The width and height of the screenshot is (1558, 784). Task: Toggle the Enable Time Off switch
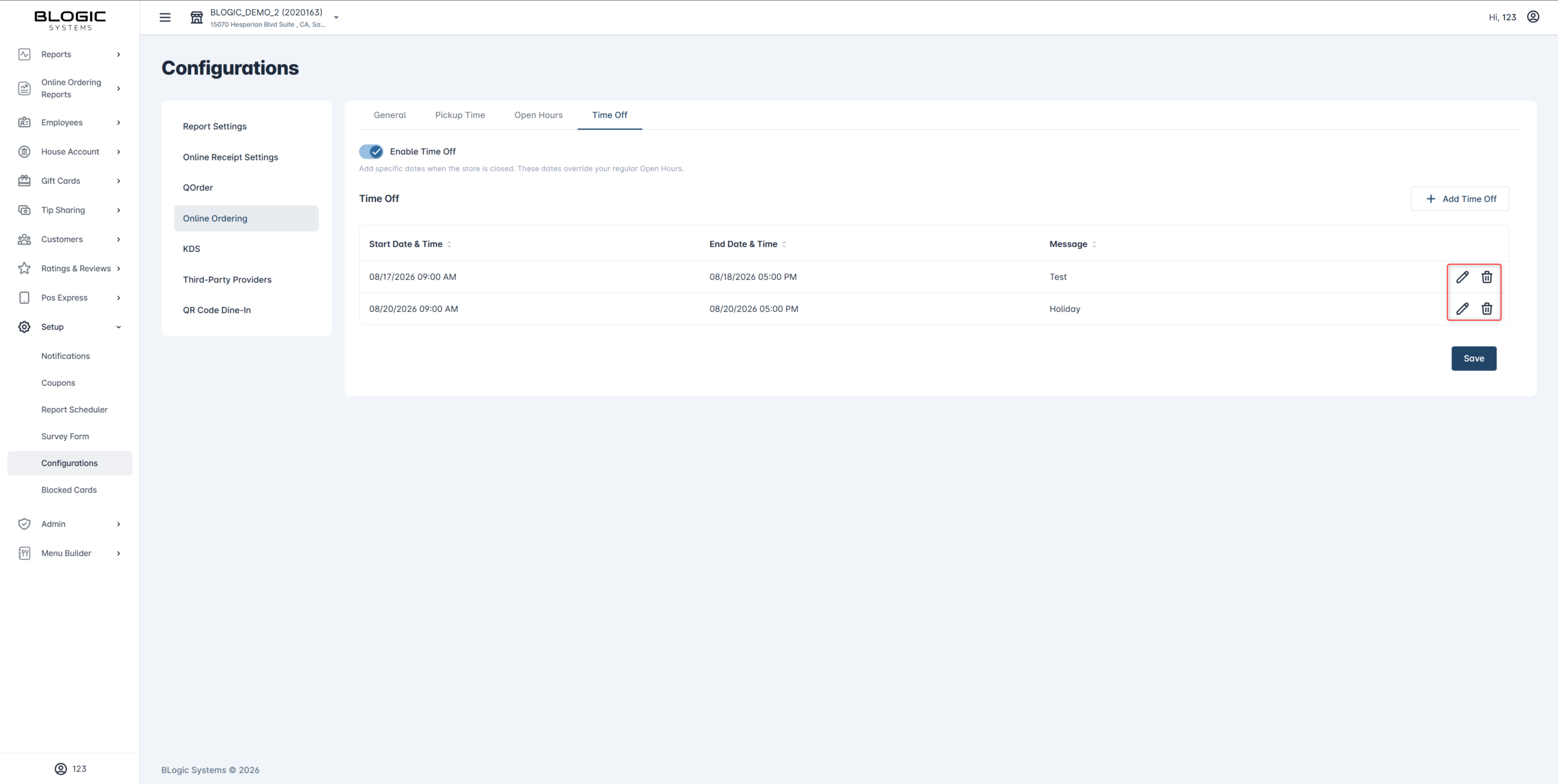(x=371, y=151)
